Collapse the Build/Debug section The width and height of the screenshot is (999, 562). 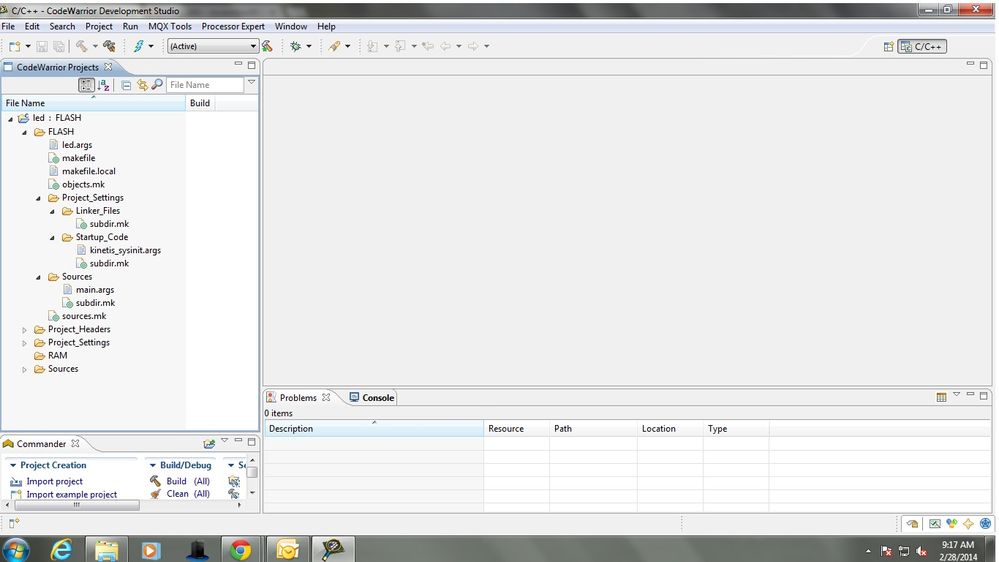pos(152,465)
